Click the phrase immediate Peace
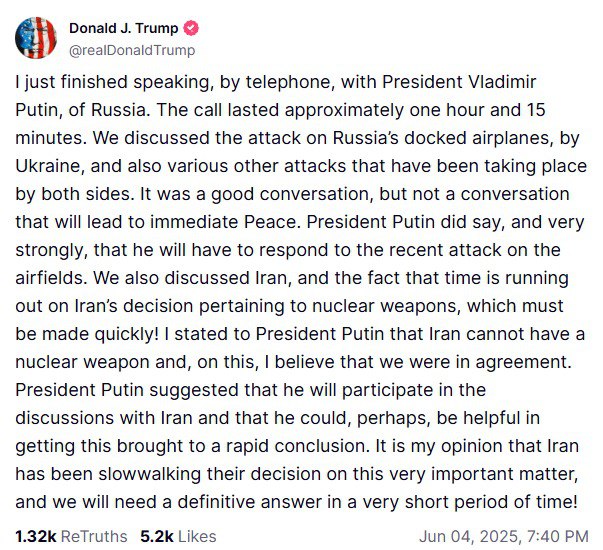The image size is (603, 550). coord(224,222)
